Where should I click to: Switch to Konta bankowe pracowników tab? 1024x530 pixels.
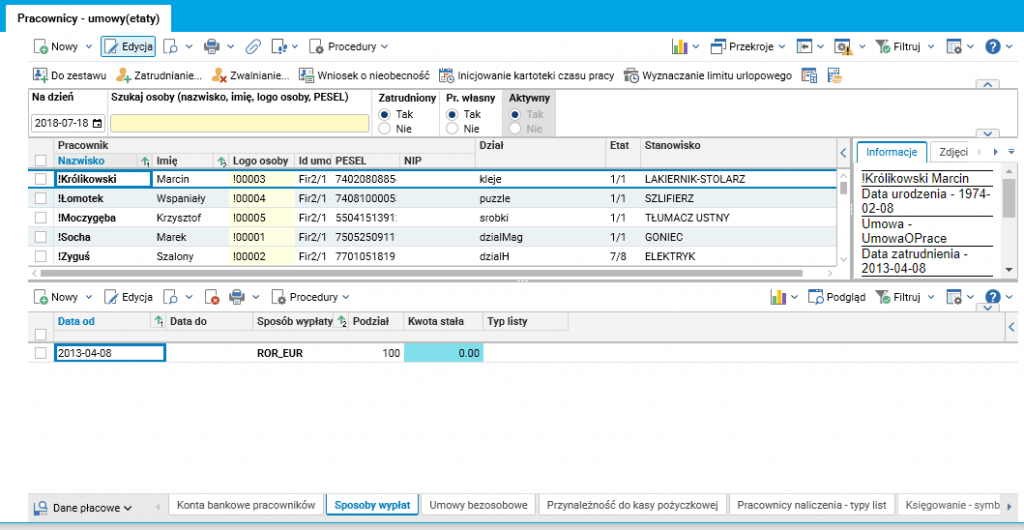(246, 505)
